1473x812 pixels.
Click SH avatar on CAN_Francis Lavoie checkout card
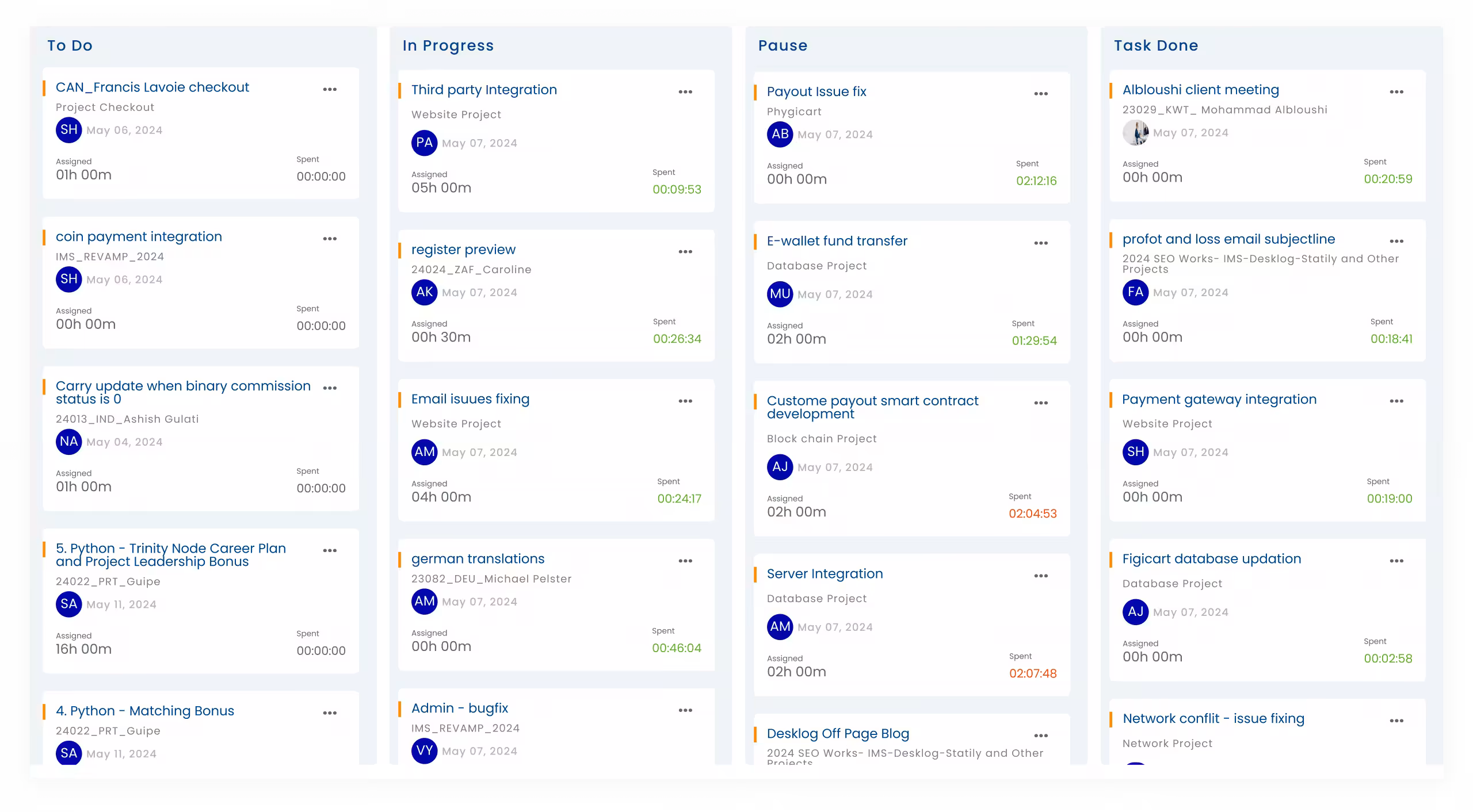coord(69,130)
